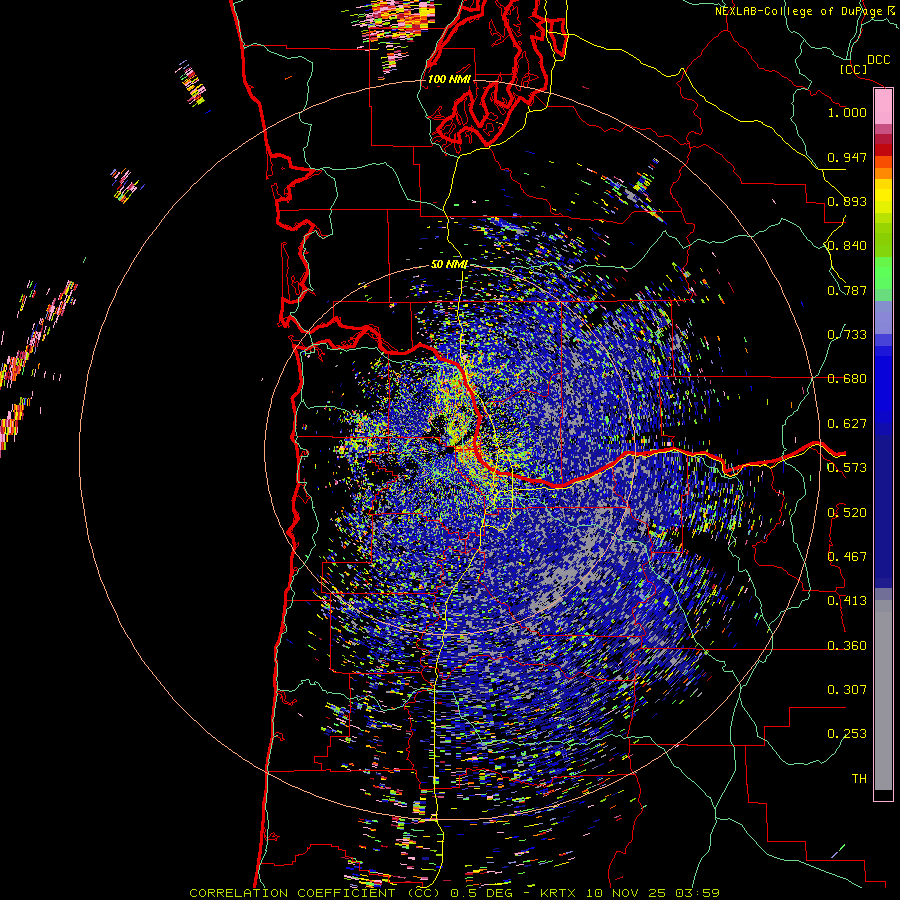
Task: Click the NEXLAB-College of DuPage credit text
Action: point(799,11)
